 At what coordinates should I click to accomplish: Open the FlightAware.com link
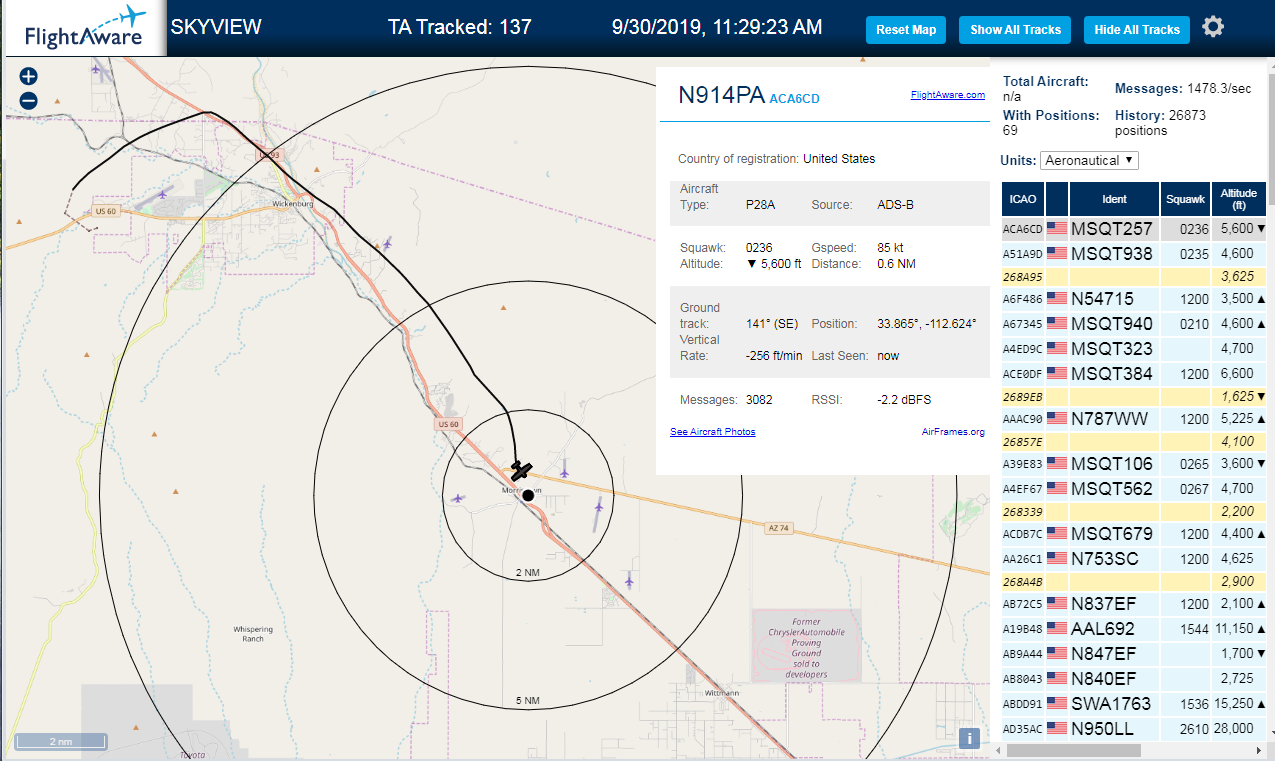(947, 95)
